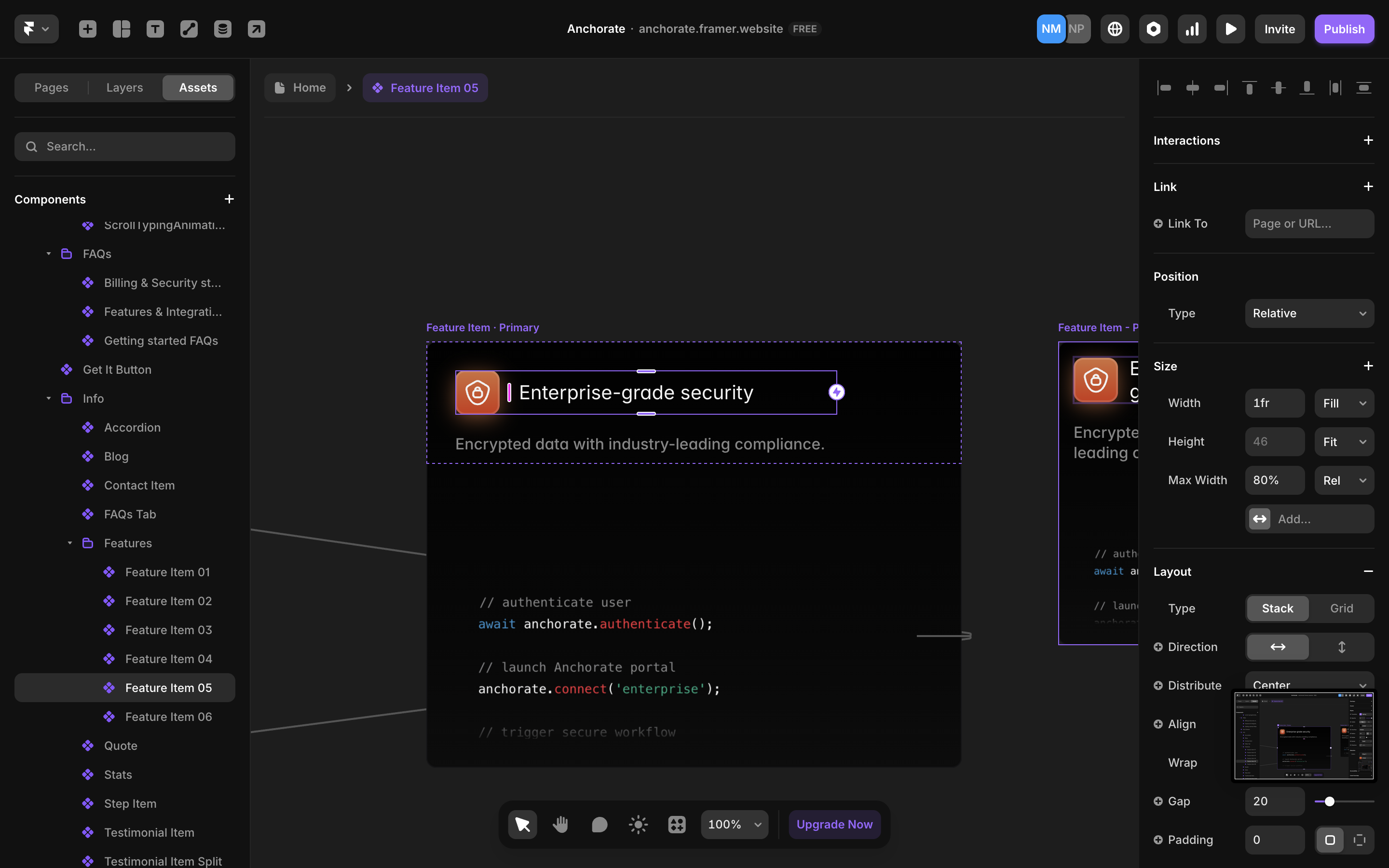1389x868 pixels.
Task: Select the Text tool in top toolbar
Action: [155, 29]
